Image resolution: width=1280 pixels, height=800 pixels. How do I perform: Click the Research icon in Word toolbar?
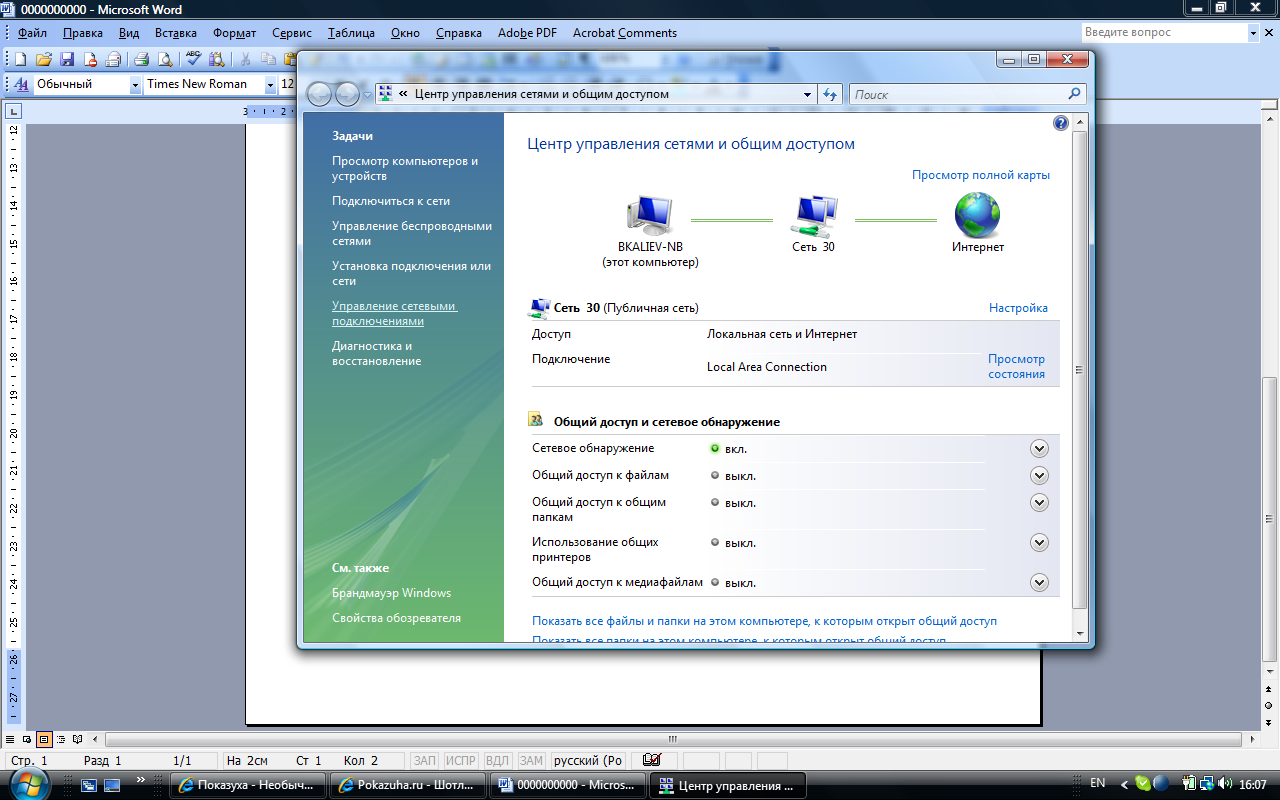pyautogui.click(x=217, y=59)
